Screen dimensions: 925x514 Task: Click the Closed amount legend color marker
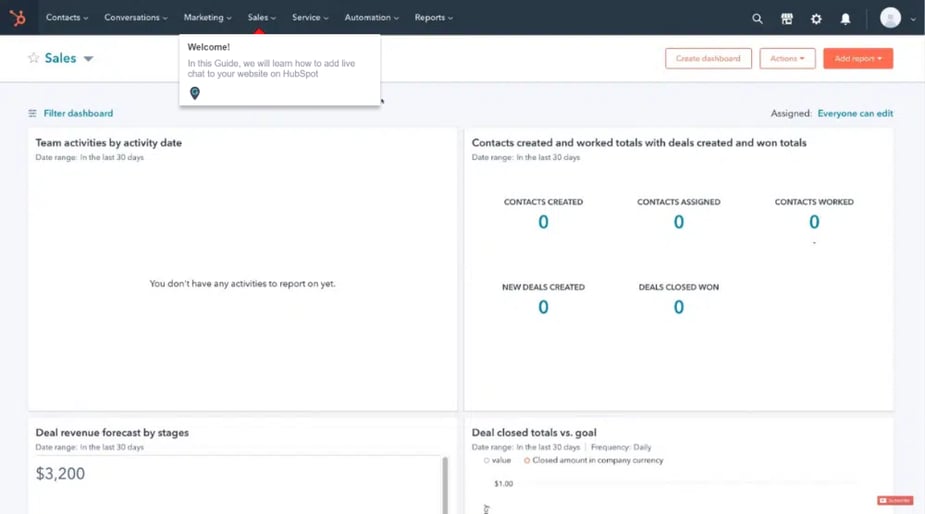point(527,461)
